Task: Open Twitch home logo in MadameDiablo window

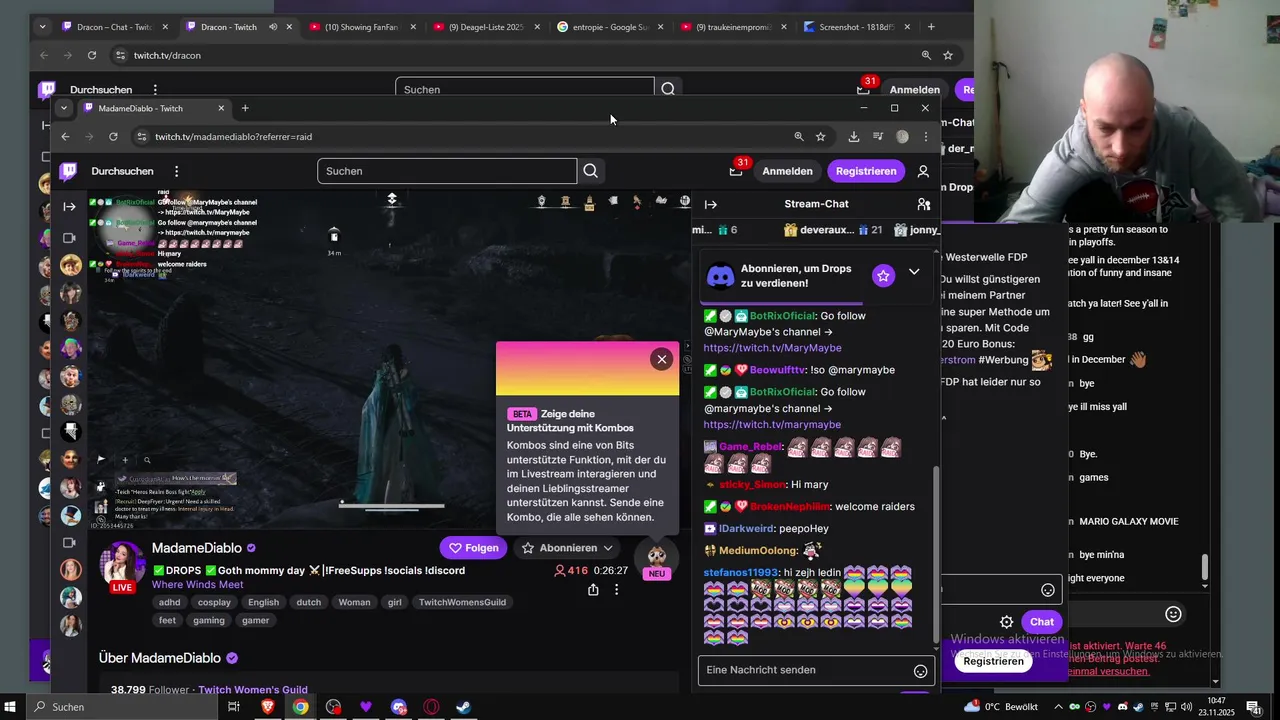Action: coord(69,171)
